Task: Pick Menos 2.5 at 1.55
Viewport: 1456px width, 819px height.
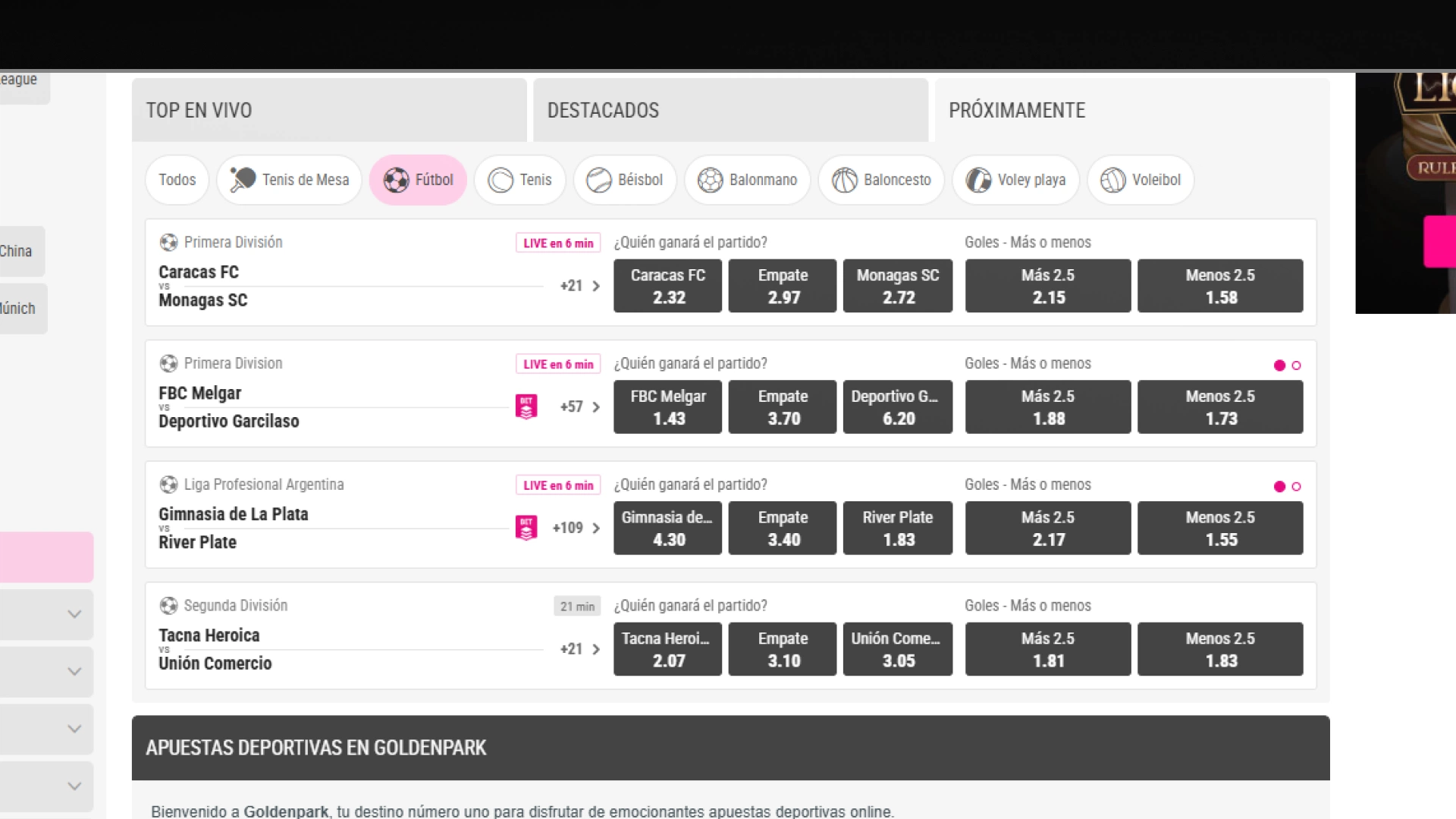Action: click(x=1220, y=528)
